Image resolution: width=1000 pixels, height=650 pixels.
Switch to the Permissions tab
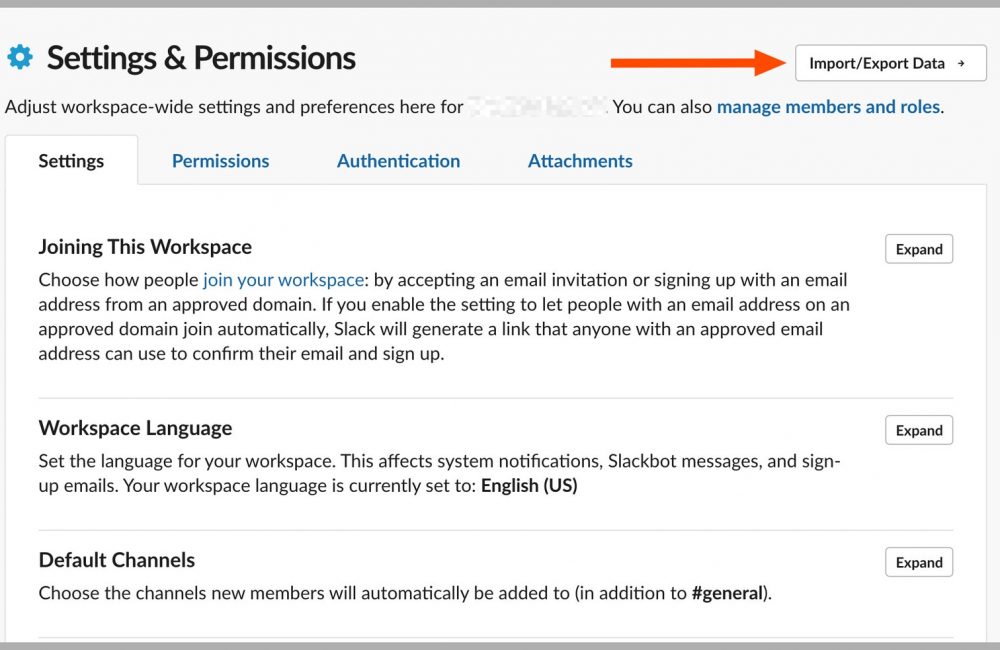[x=220, y=161]
